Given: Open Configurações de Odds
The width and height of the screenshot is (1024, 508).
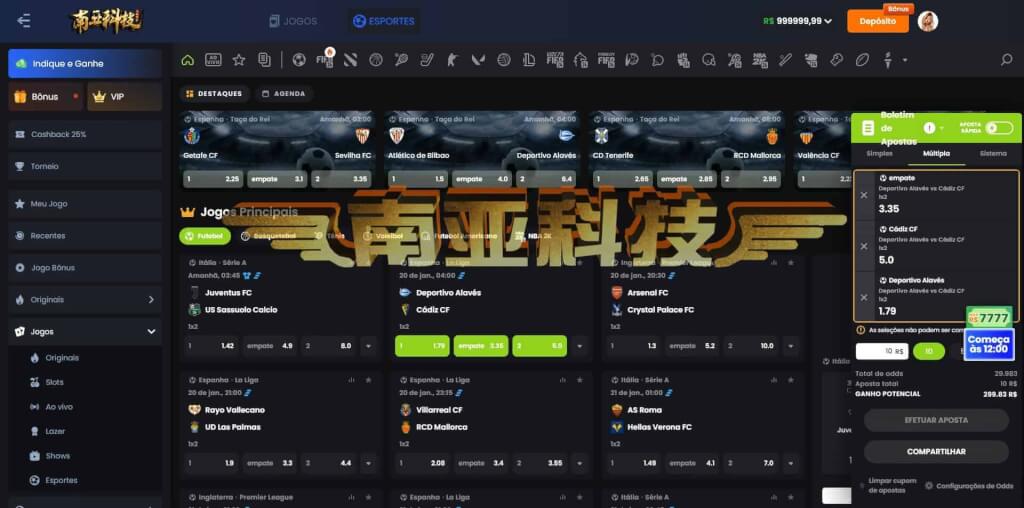Looking at the screenshot, I should click(969, 486).
